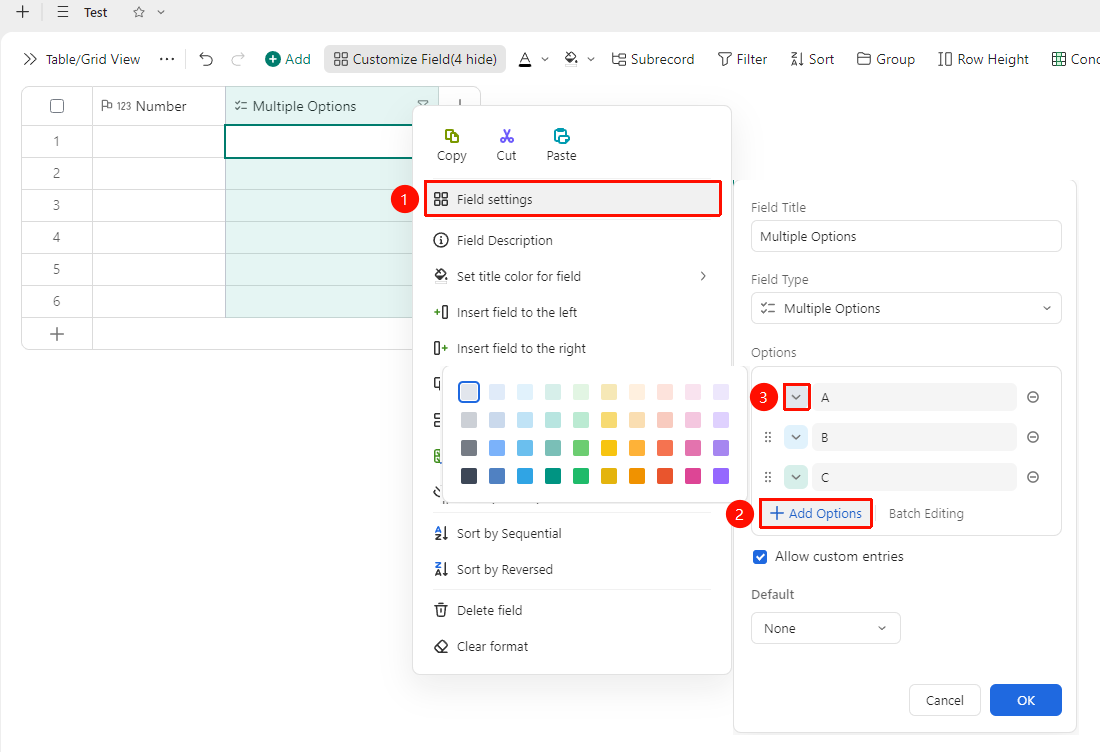1100x752 pixels.
Task: Click the star favorite icon beside Test
Action: pos(139,12)
